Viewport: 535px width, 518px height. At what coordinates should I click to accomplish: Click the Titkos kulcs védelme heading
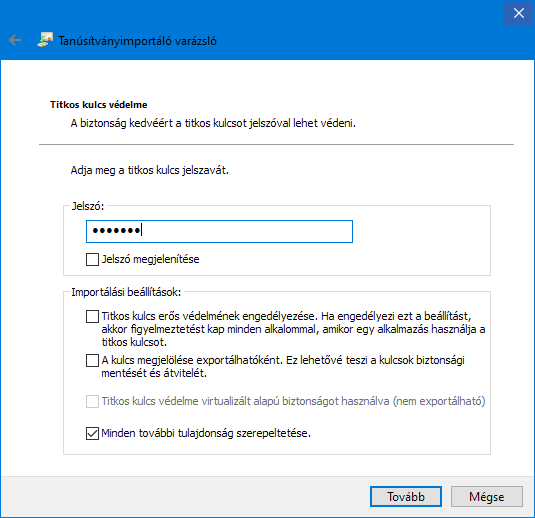(99, 104)
